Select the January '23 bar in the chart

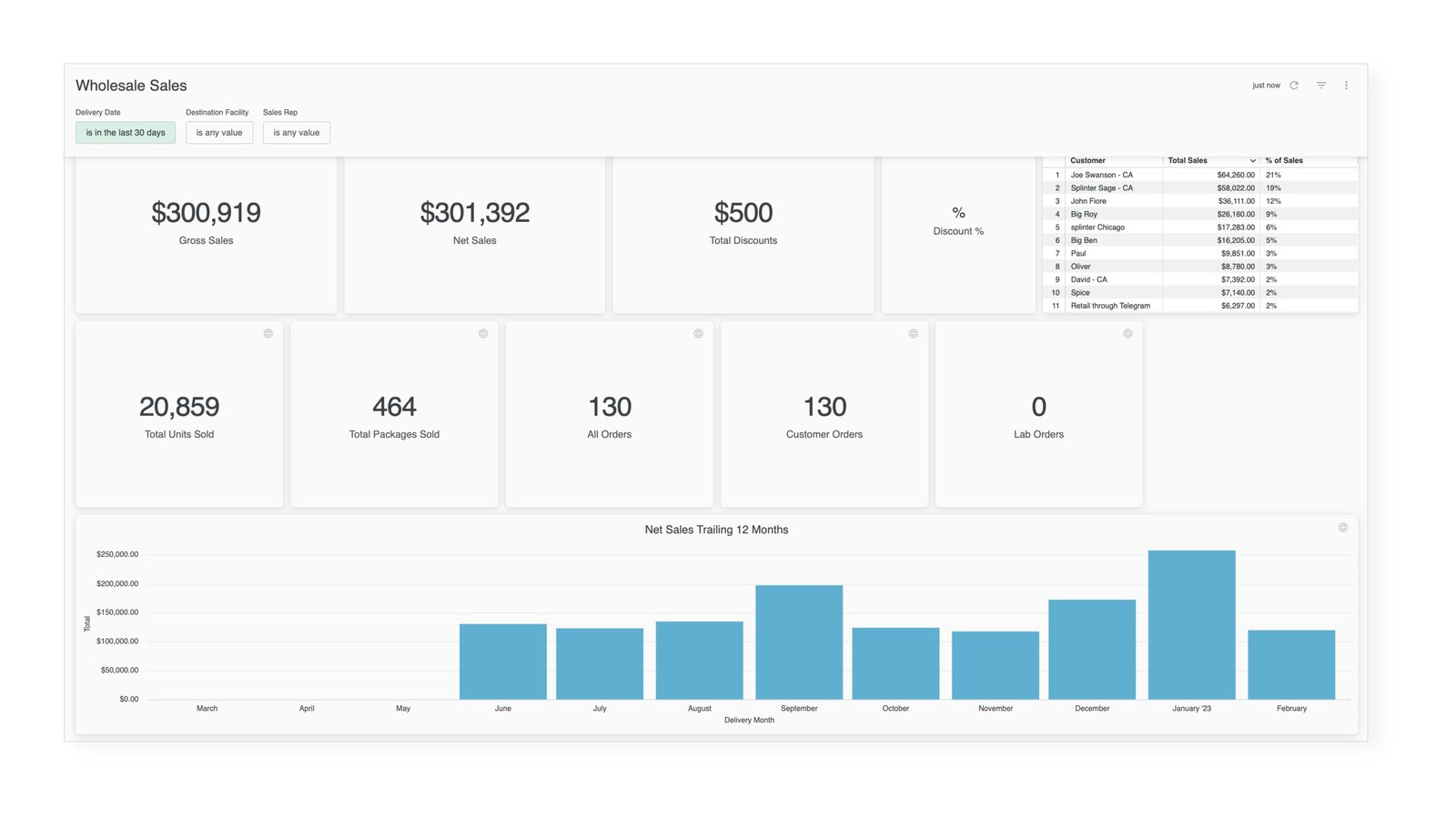(1191, 623)
